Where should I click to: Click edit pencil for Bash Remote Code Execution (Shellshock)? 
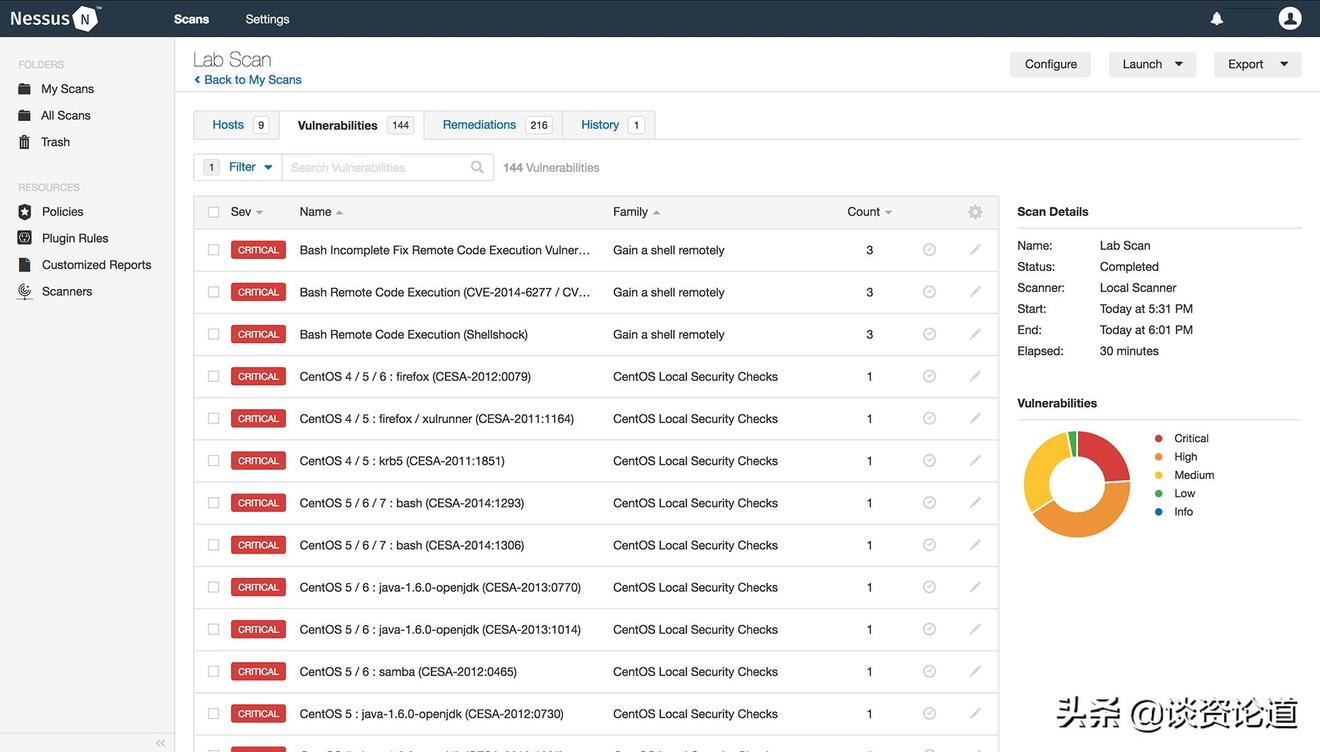974,334
